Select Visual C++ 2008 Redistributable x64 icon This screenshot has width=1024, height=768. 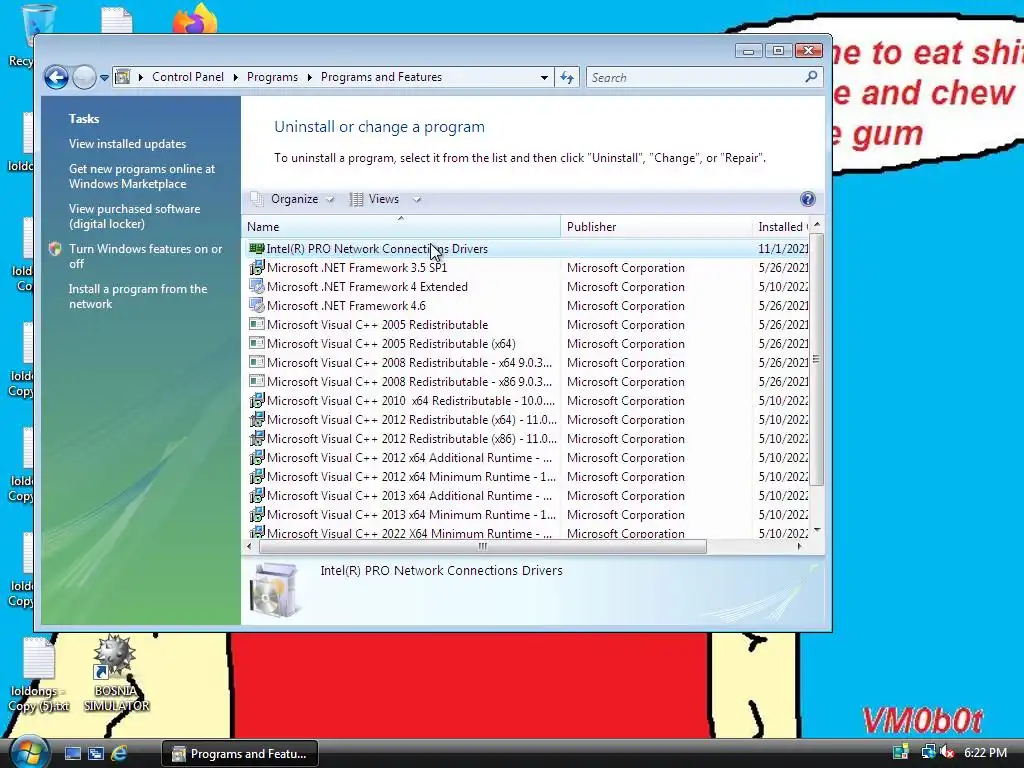click(257, 362)
